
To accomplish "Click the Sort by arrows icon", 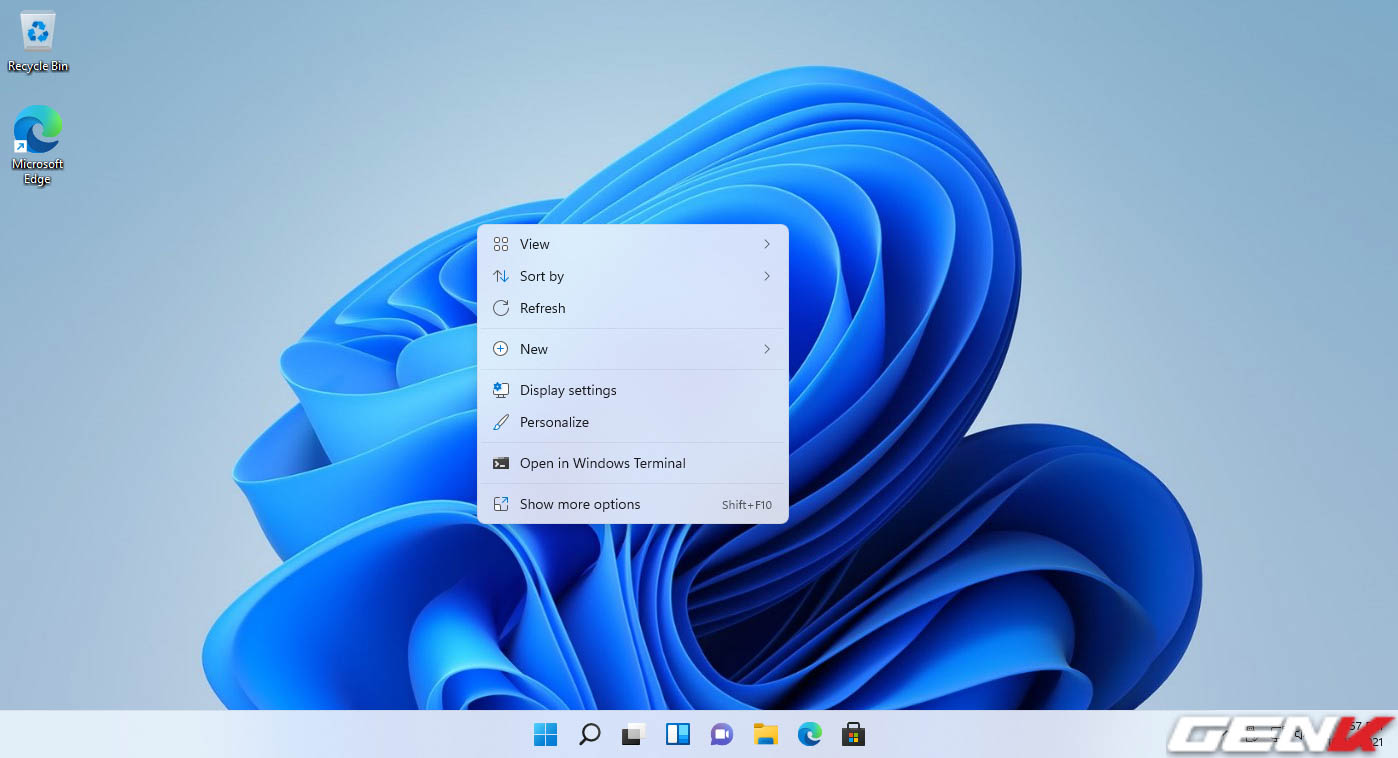I will pos(501,276).
